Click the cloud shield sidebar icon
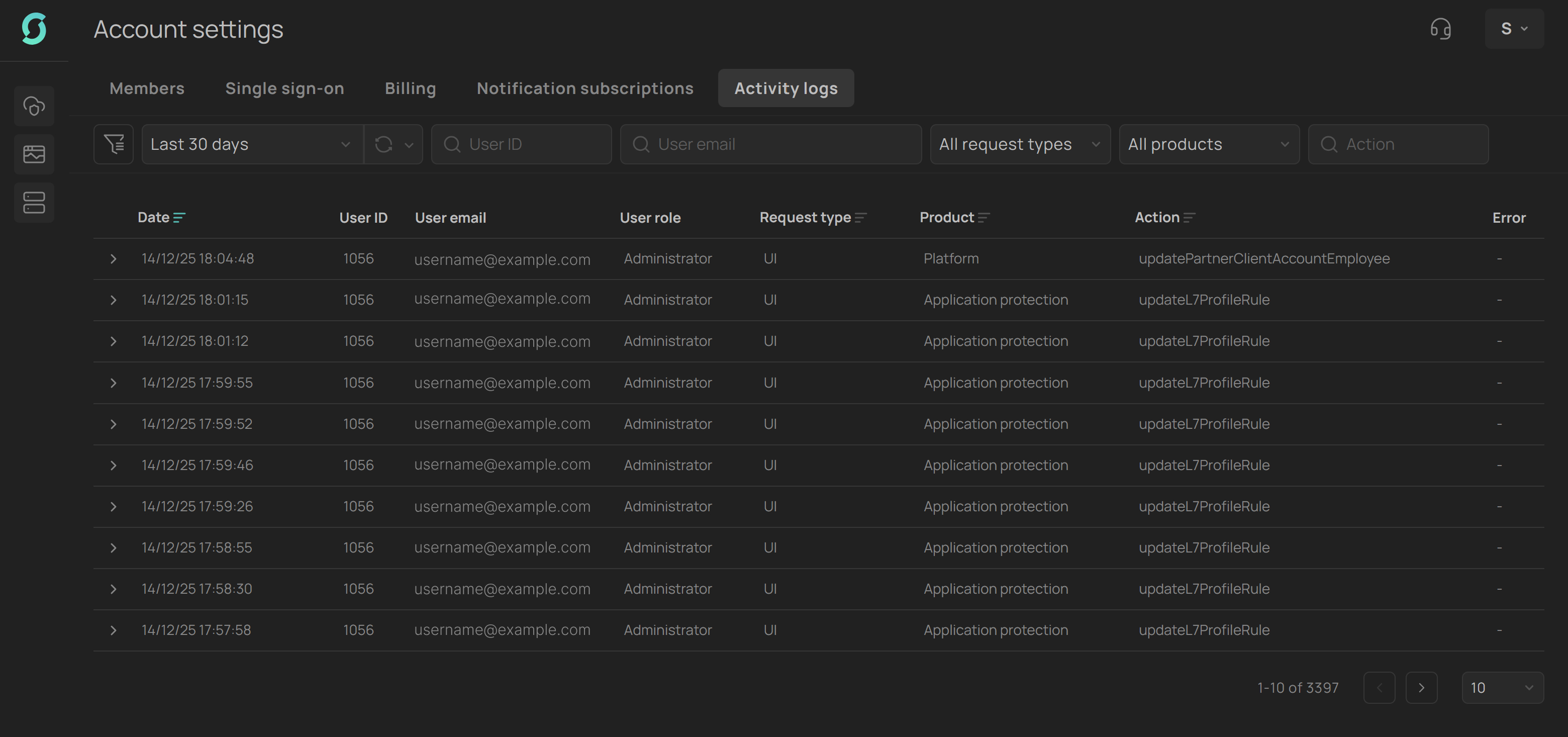1568x737 pixels. [34, 106]
